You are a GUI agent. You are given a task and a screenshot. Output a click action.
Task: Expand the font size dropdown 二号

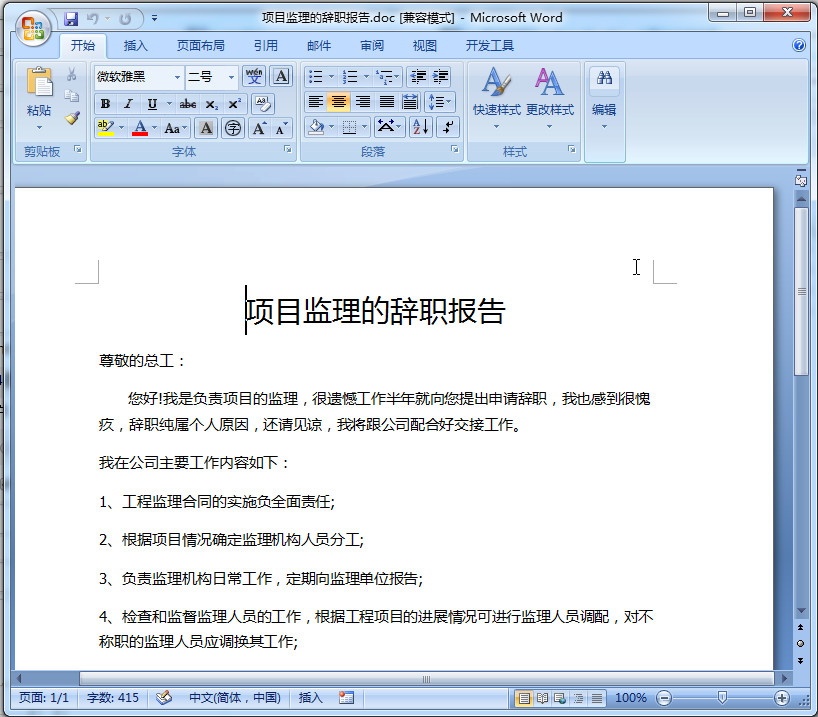[x=231, y=77]
